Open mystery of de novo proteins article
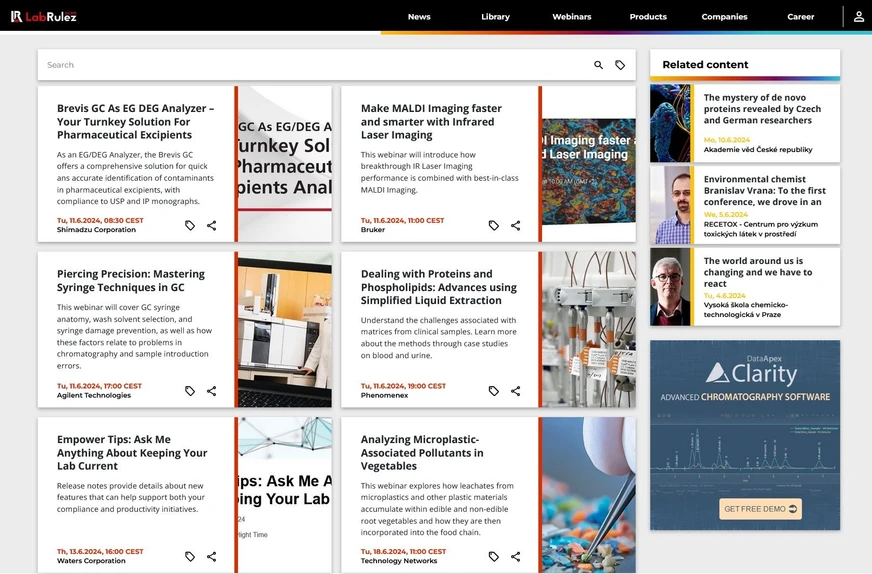This screenshot has height=574, width=872. (x=762, y=109)
